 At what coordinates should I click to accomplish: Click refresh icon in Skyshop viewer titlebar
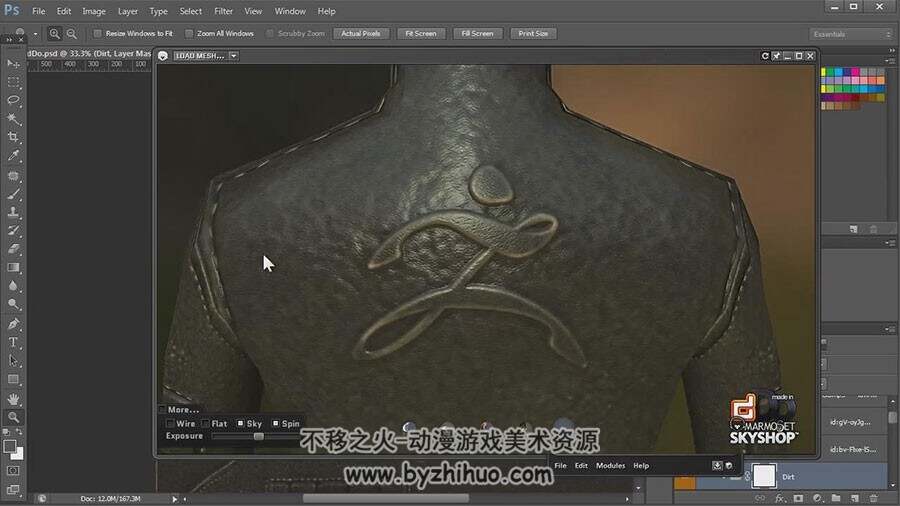pyautogui.click(x=765, y=56)
